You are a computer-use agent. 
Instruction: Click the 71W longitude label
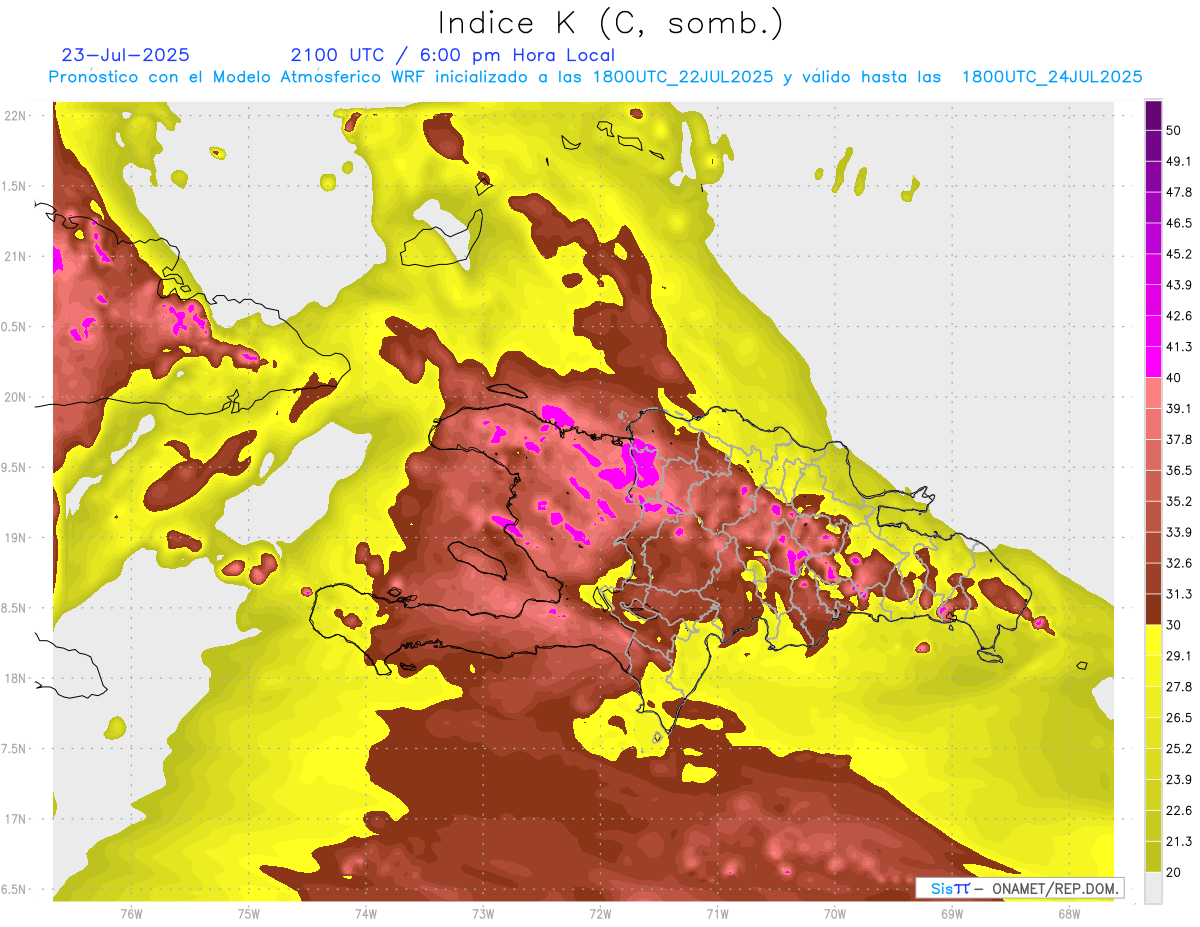tap(717, 914)
